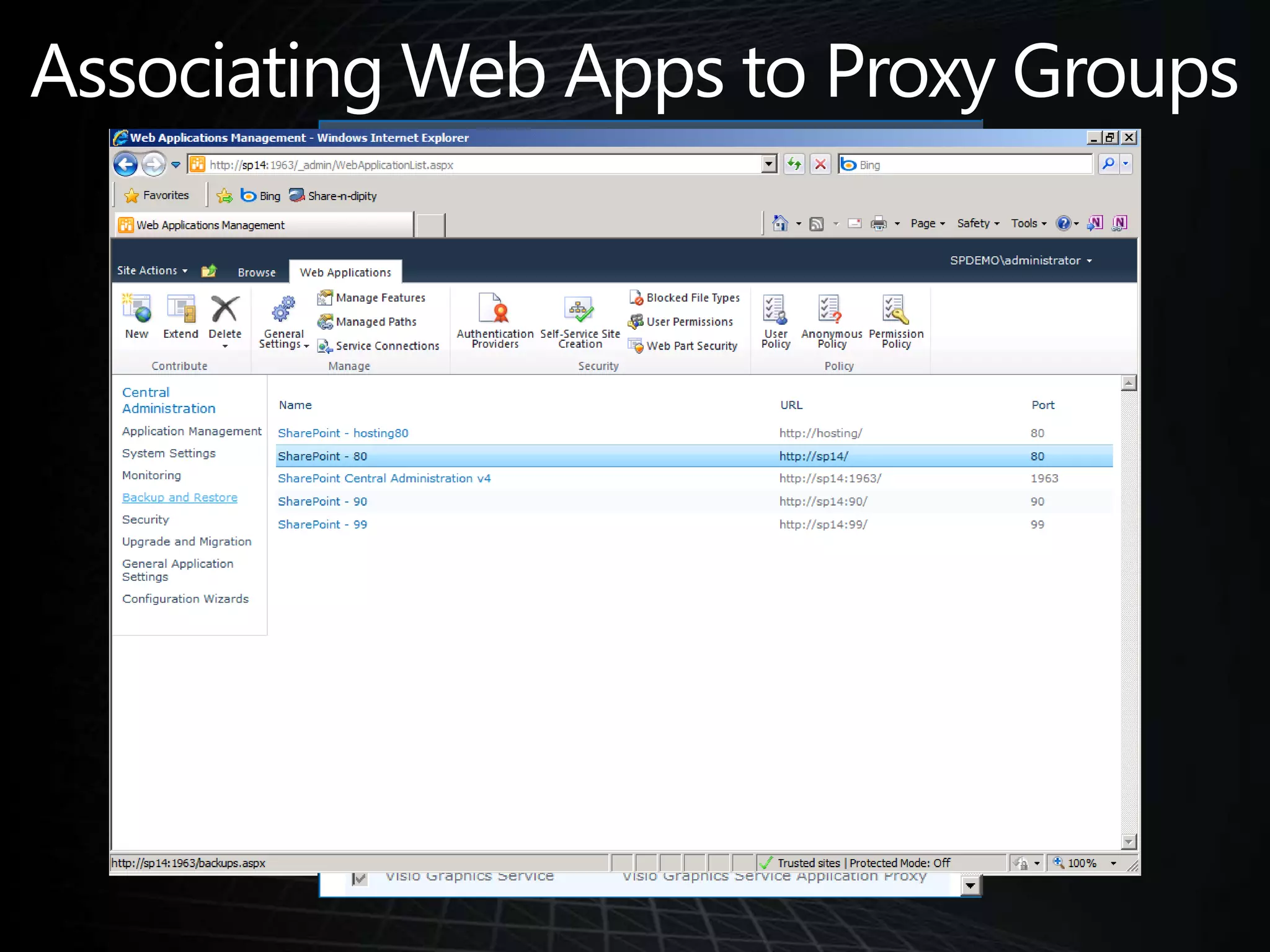Open the Tools menu

click(1029, 224)
